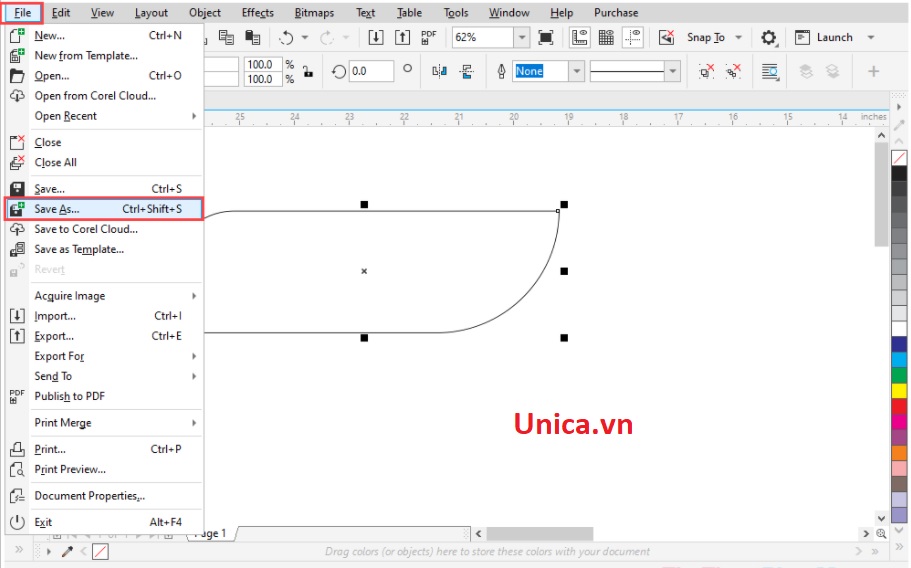Open the Options gear icon
The image size is (911, 568).
point(769,38)
